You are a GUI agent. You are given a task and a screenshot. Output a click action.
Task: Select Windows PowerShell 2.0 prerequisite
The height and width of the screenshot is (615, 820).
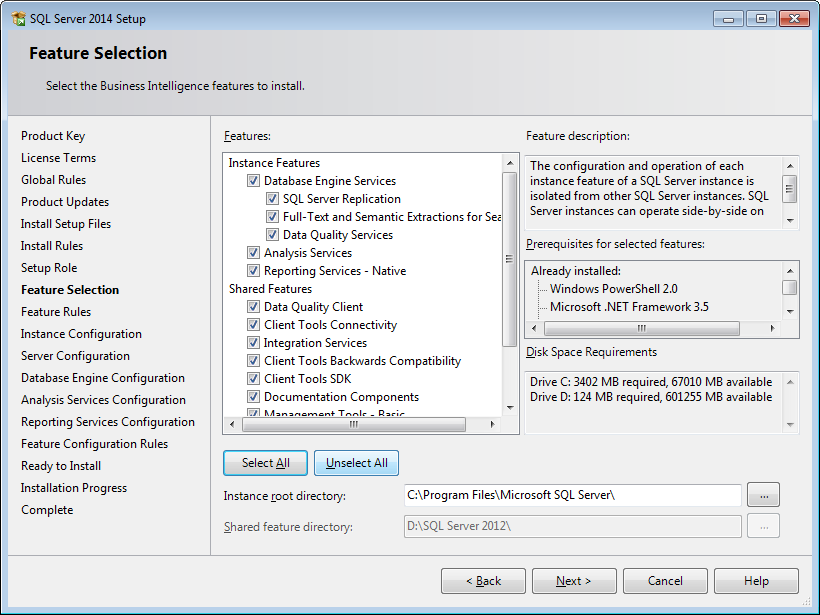pos(613,289)
